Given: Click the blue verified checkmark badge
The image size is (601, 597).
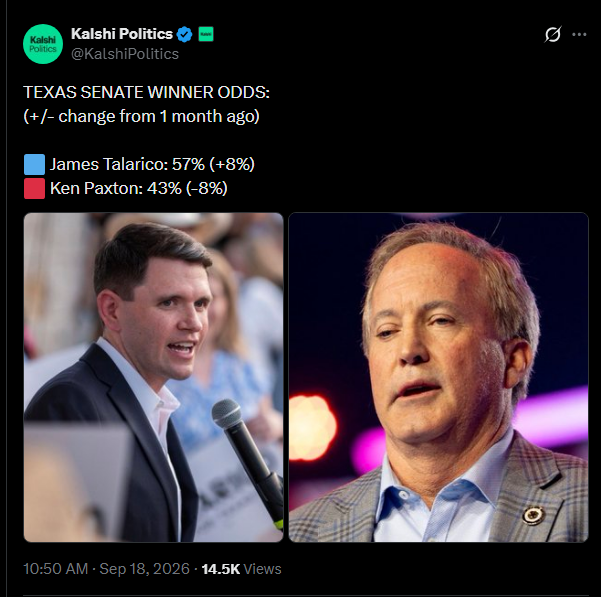Looking at the screenshot, I should pos(184,34).
